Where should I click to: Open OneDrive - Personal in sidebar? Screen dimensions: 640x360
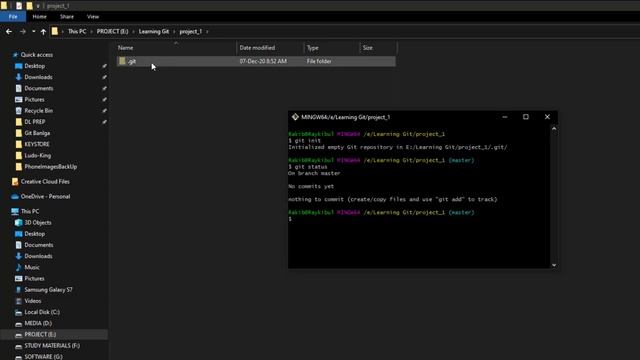pos(45,196)
